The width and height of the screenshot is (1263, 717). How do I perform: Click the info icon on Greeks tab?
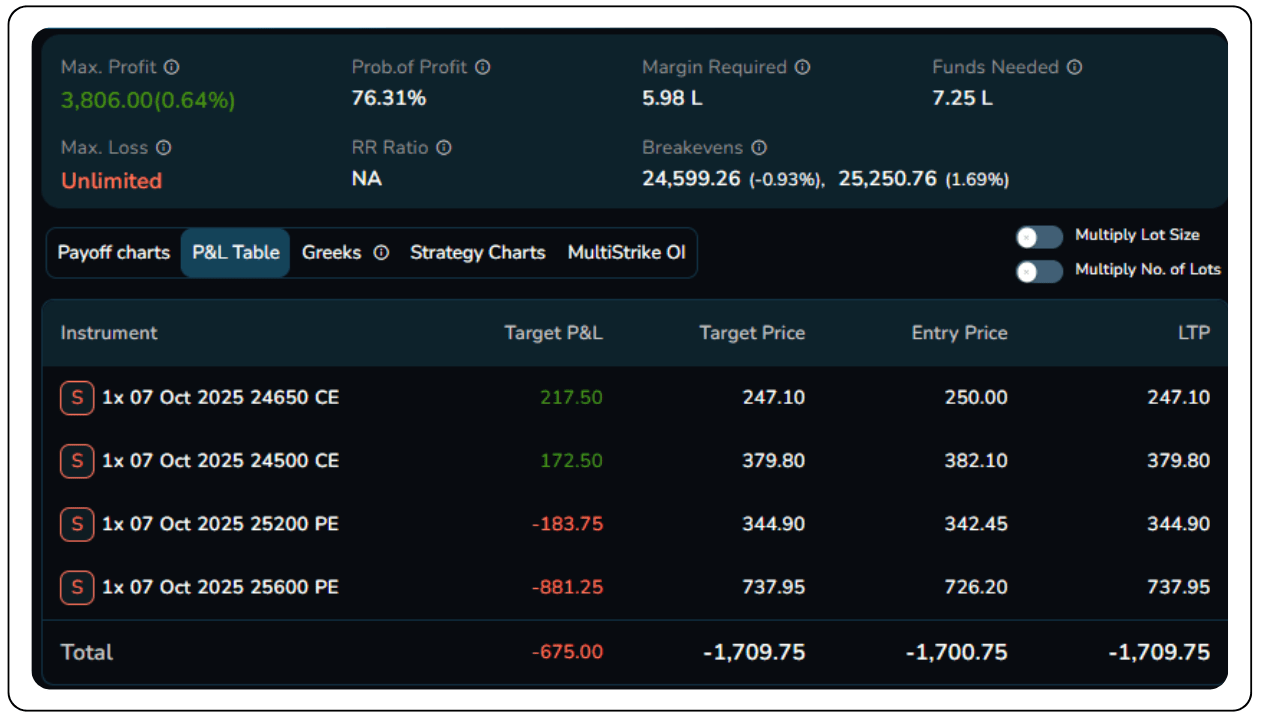381,253
